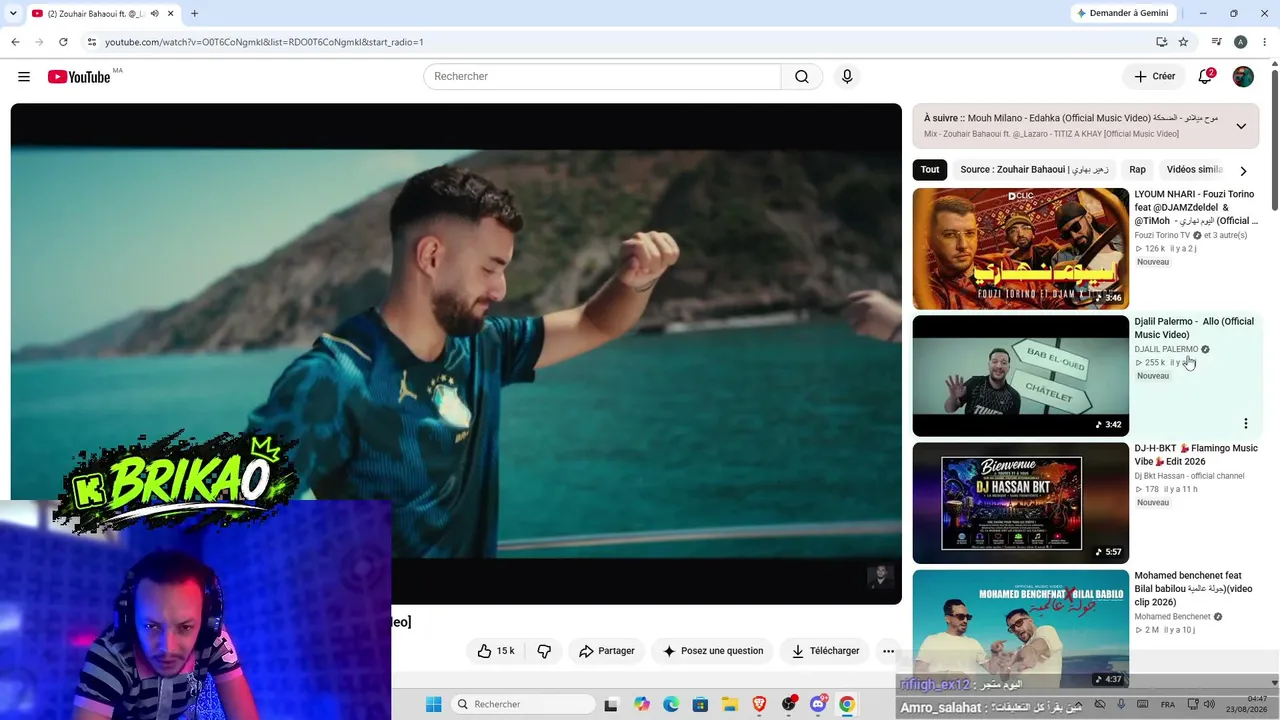Install app icon in address bar

tap(1161, 42)
